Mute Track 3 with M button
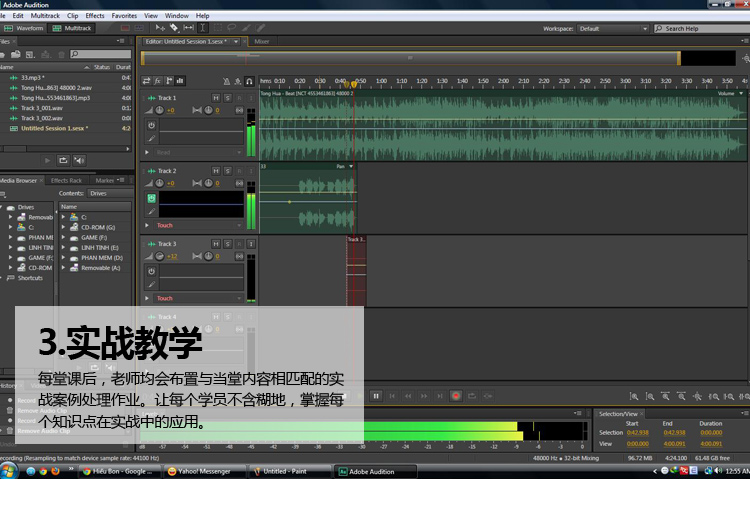Screen dimensions: 750x509 coord(216,244)
